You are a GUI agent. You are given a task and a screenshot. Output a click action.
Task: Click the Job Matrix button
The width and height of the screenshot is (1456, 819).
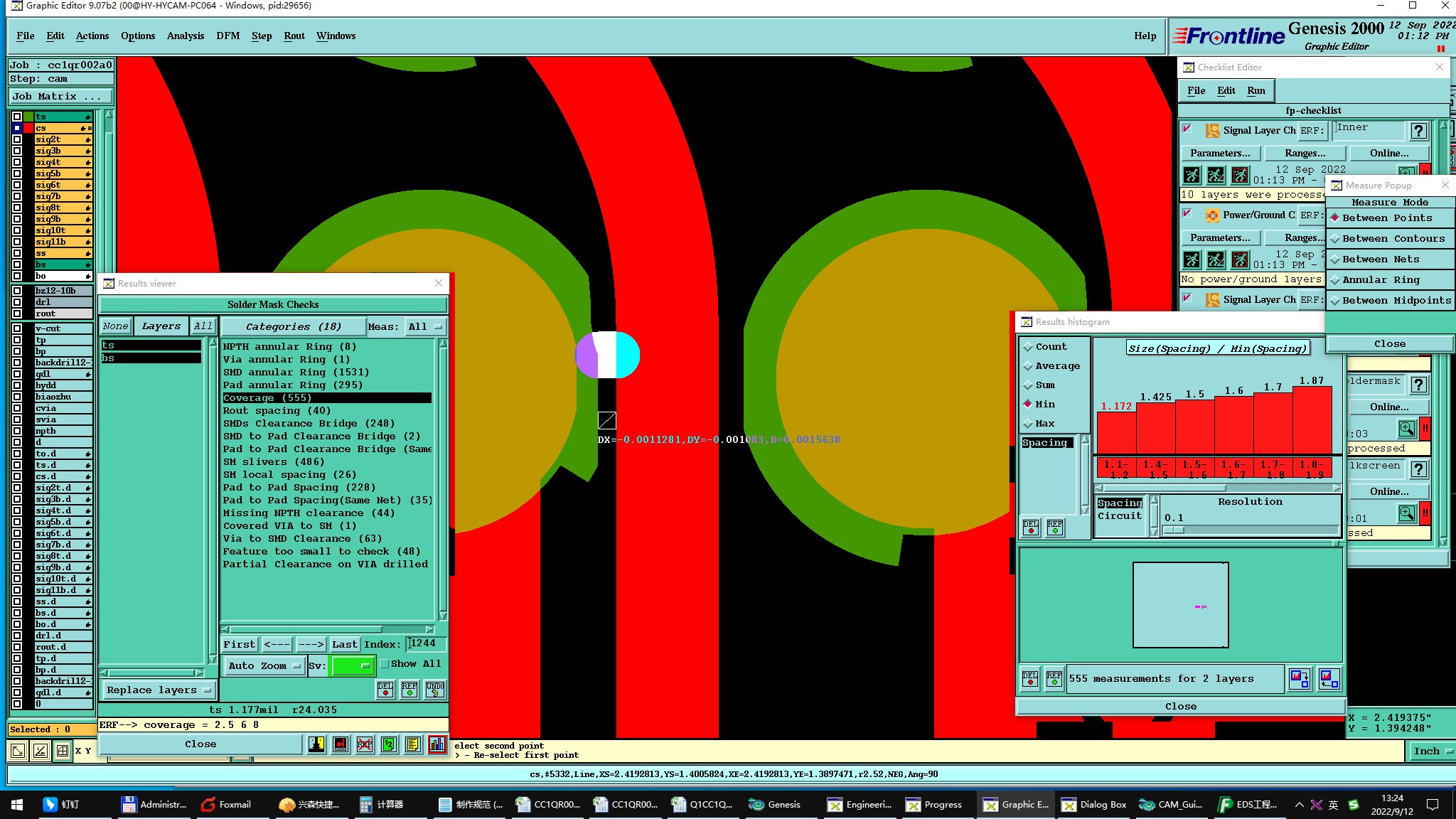point(60,97)
